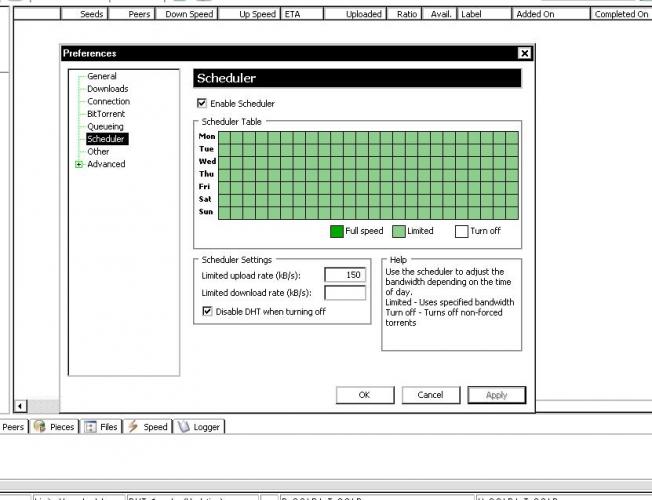Screen dimensions: 652x500
Task: Select Other in preferences tree
Action: pos(98,151)
